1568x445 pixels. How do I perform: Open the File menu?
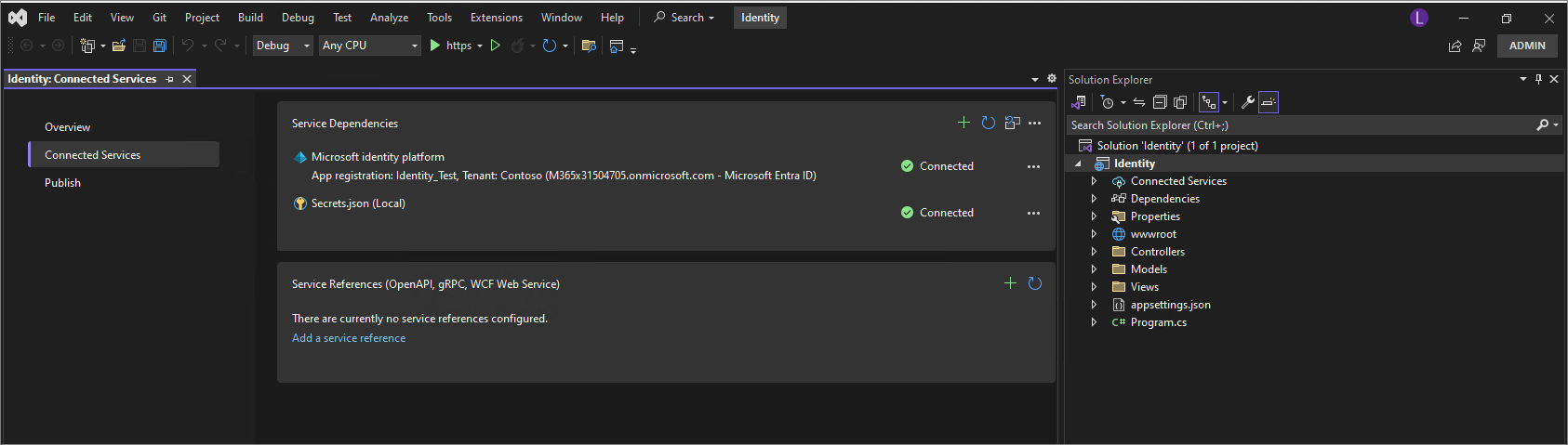pos(47,18)
